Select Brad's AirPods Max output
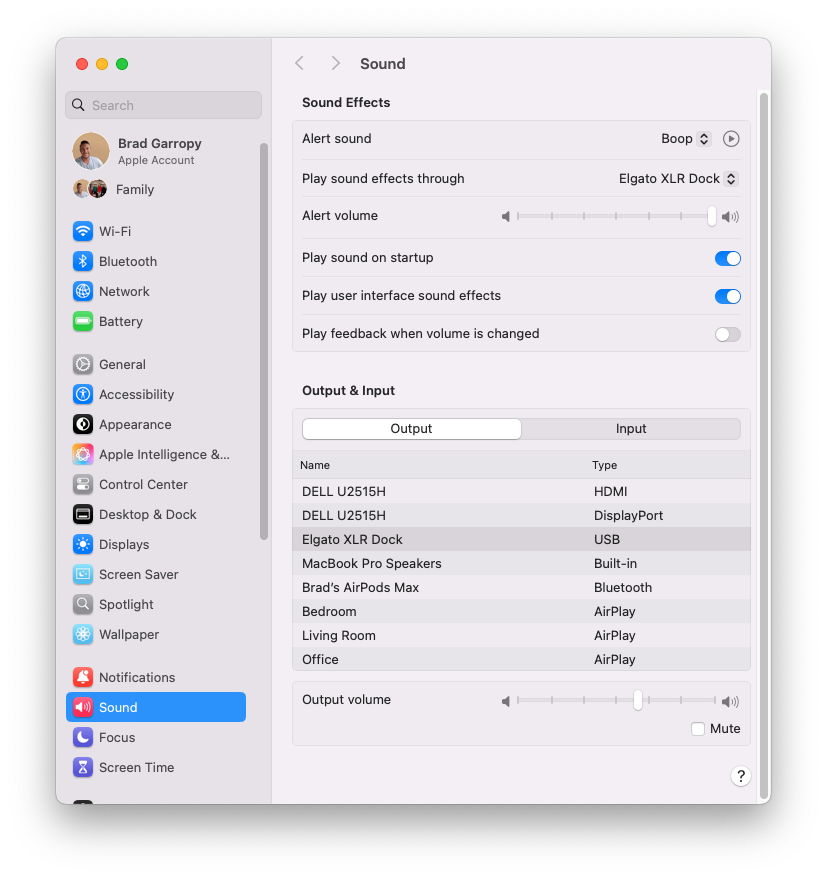 [521, 588]
